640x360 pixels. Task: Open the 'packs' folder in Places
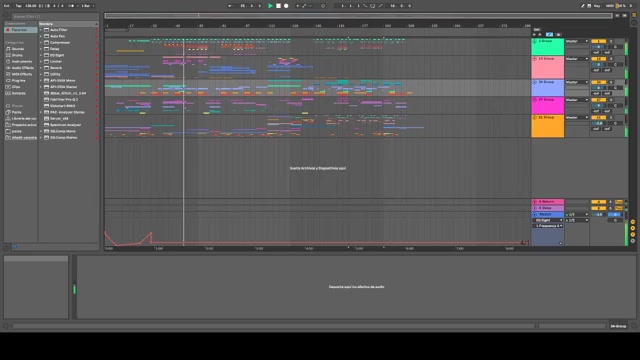[x=16, y=131]
